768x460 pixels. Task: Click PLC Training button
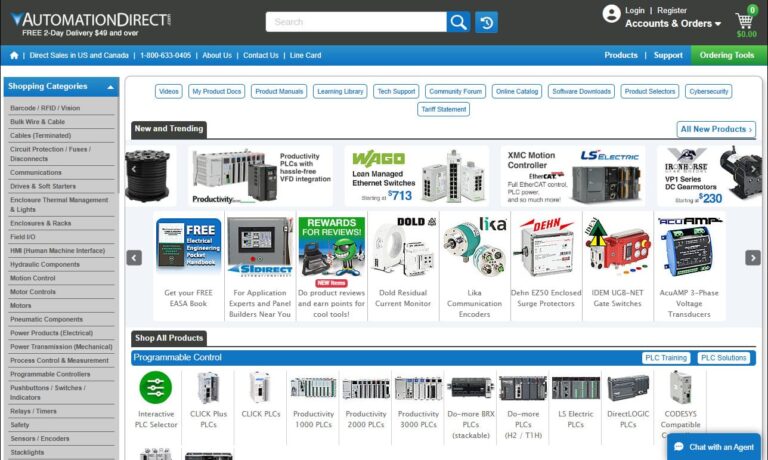click(x=666, y=358)
